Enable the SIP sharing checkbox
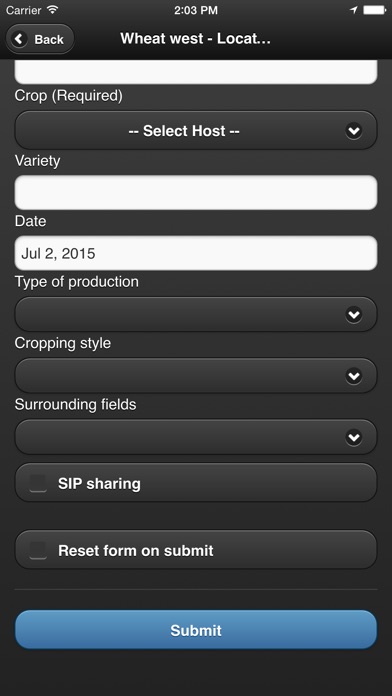 (38, 483)
